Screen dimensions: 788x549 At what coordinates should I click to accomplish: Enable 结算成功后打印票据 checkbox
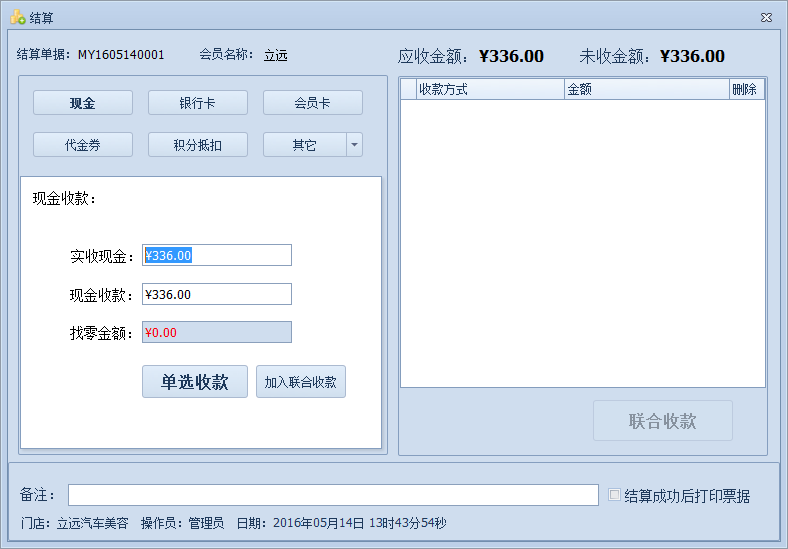point(615,495)
